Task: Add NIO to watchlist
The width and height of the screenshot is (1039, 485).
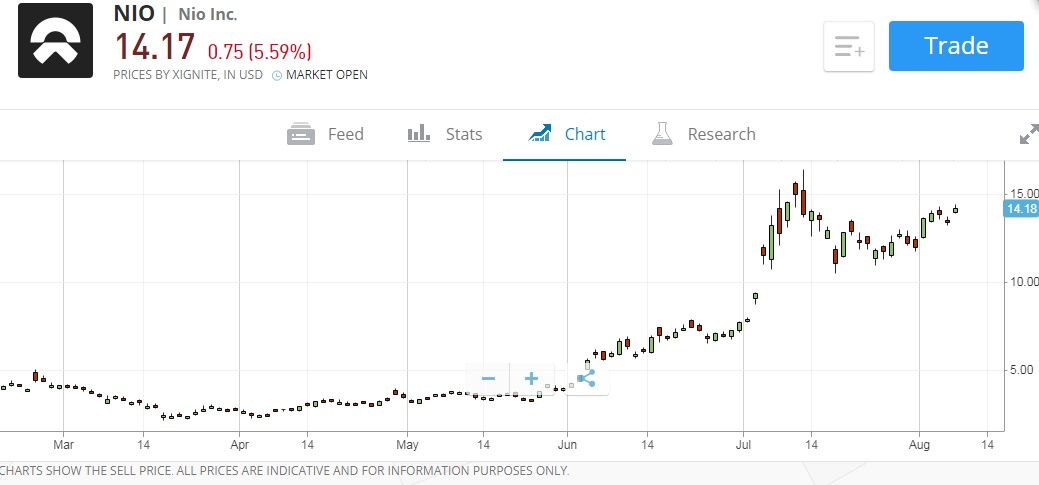Action: point(849,47)
